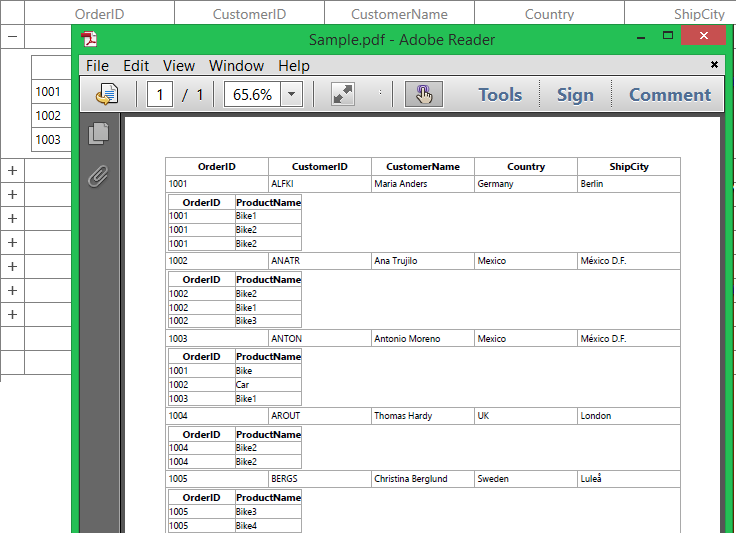Open the Tools pane
736x533 pixels.
500,95
